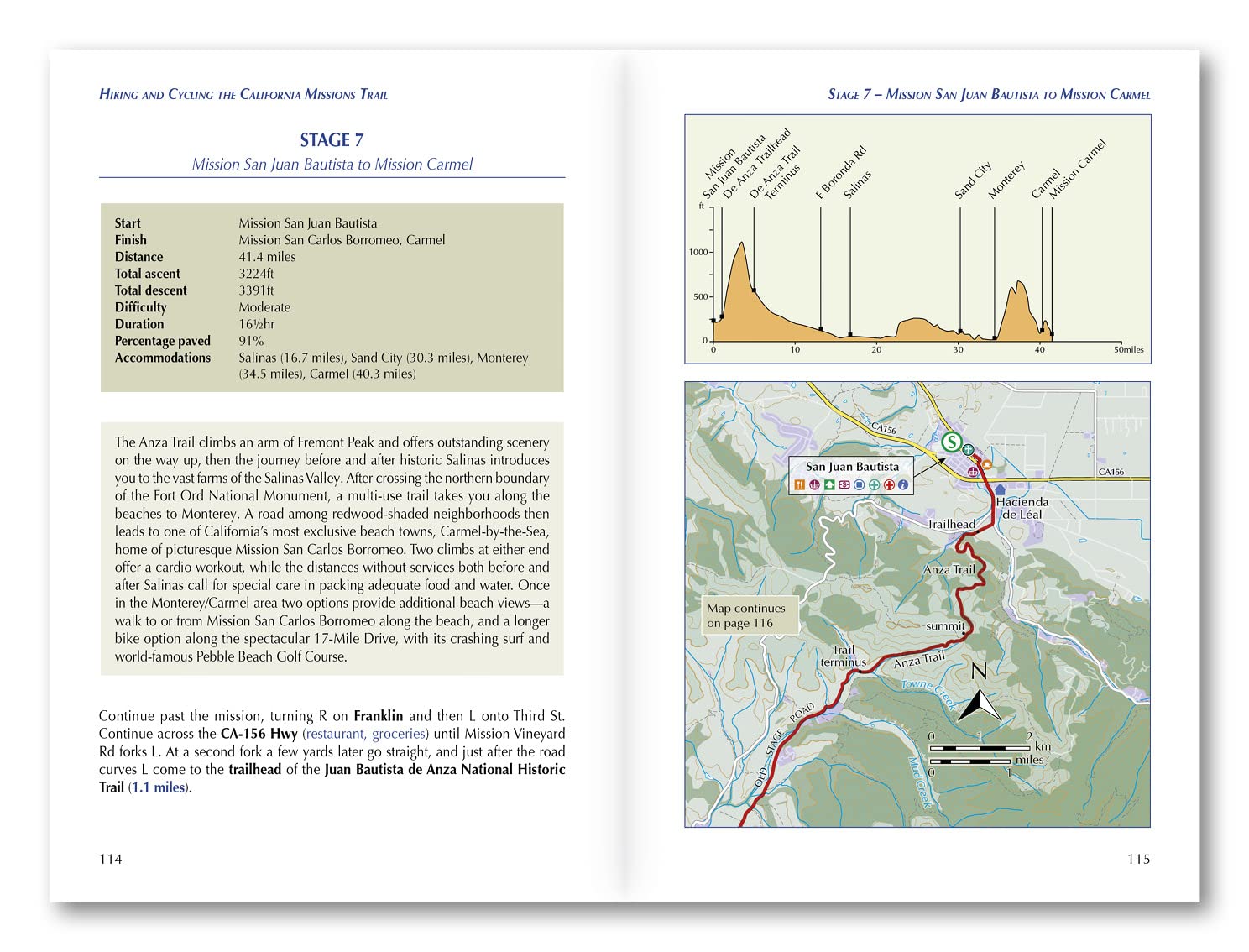Click the teal pharmacy plus icon in legend
Viewport: 1249px width, 952px height.
pos(874,484)
